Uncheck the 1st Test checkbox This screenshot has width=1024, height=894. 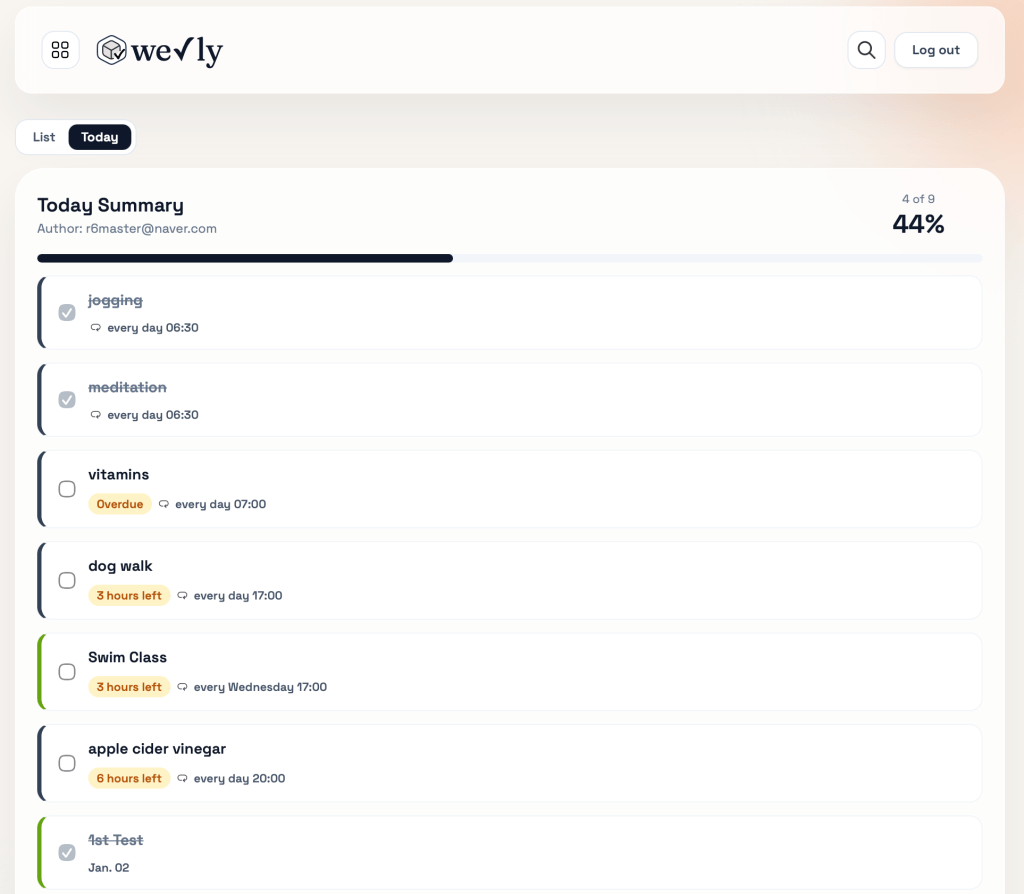67,853
